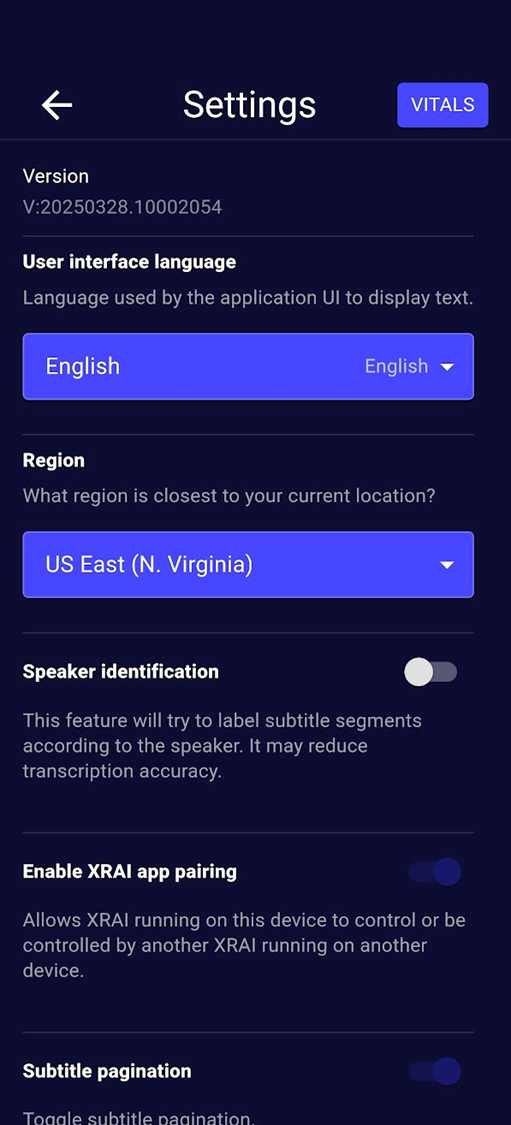Click the Version label
Screen dimensions: 511x1125
click(x=56, y=176)
